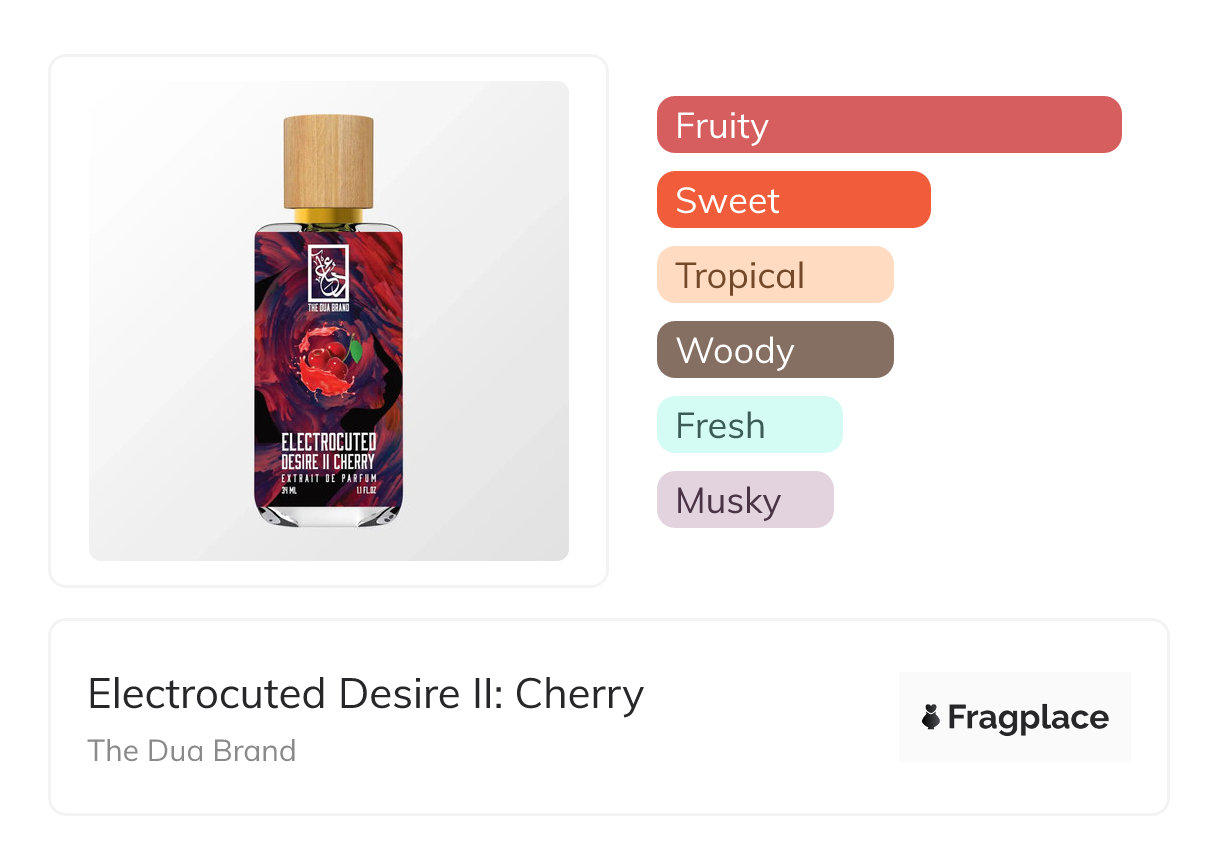The image size is (1218, 864).
Task: Click the glass base of the bottle
Action: 328,515
